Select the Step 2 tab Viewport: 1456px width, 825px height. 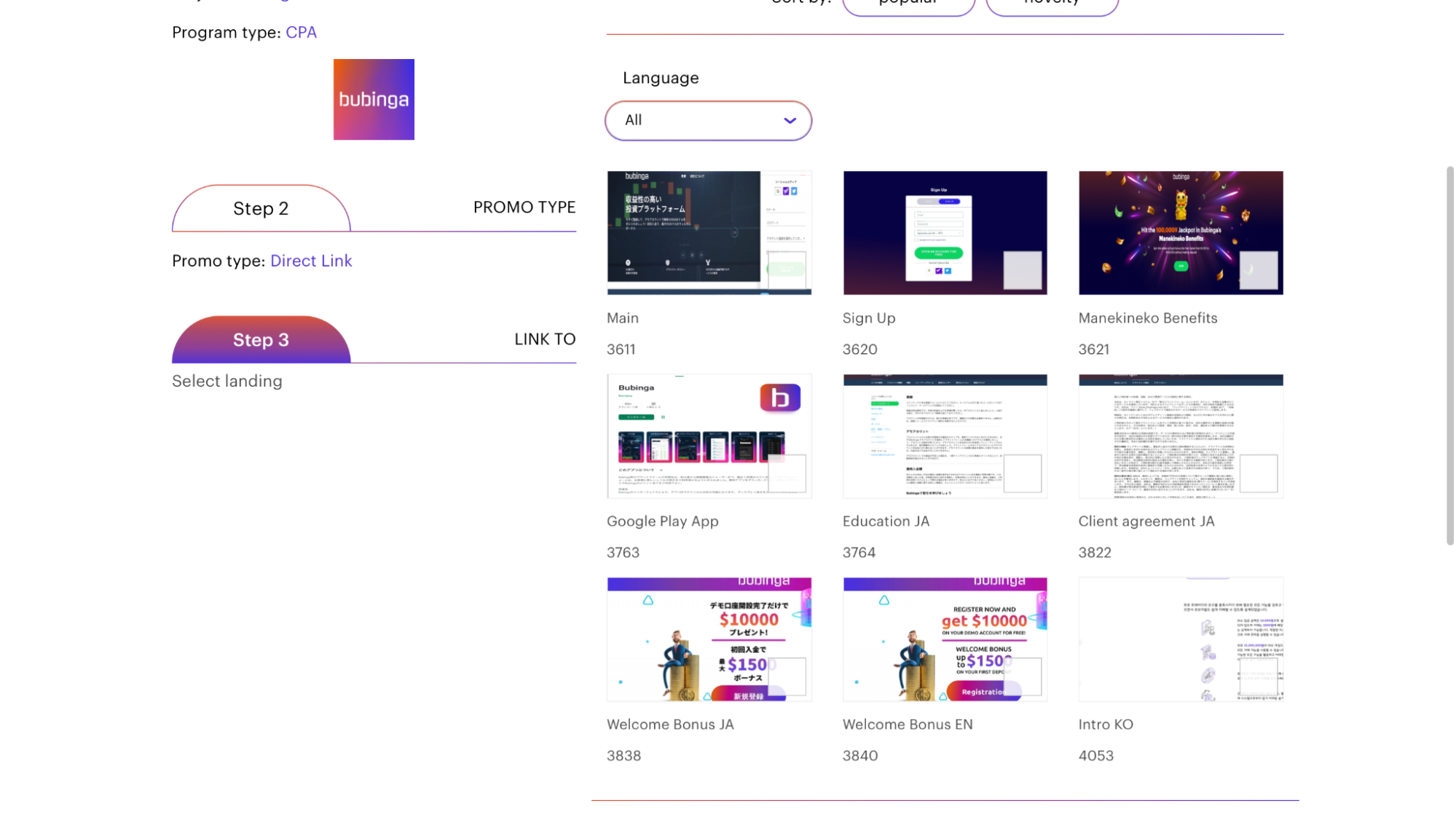[x=261, y=208]
